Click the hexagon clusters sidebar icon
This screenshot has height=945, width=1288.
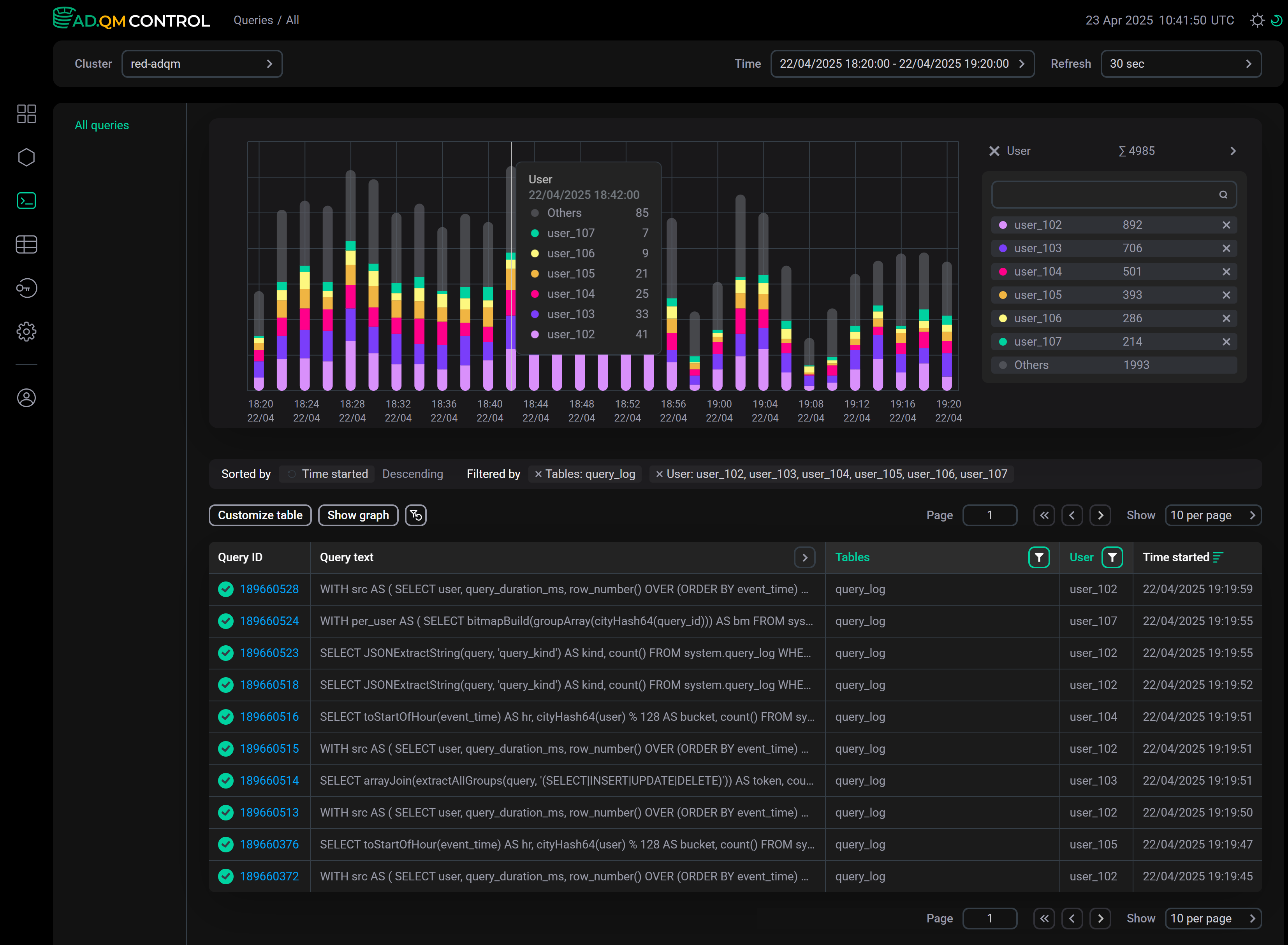(x=26, y=157)
